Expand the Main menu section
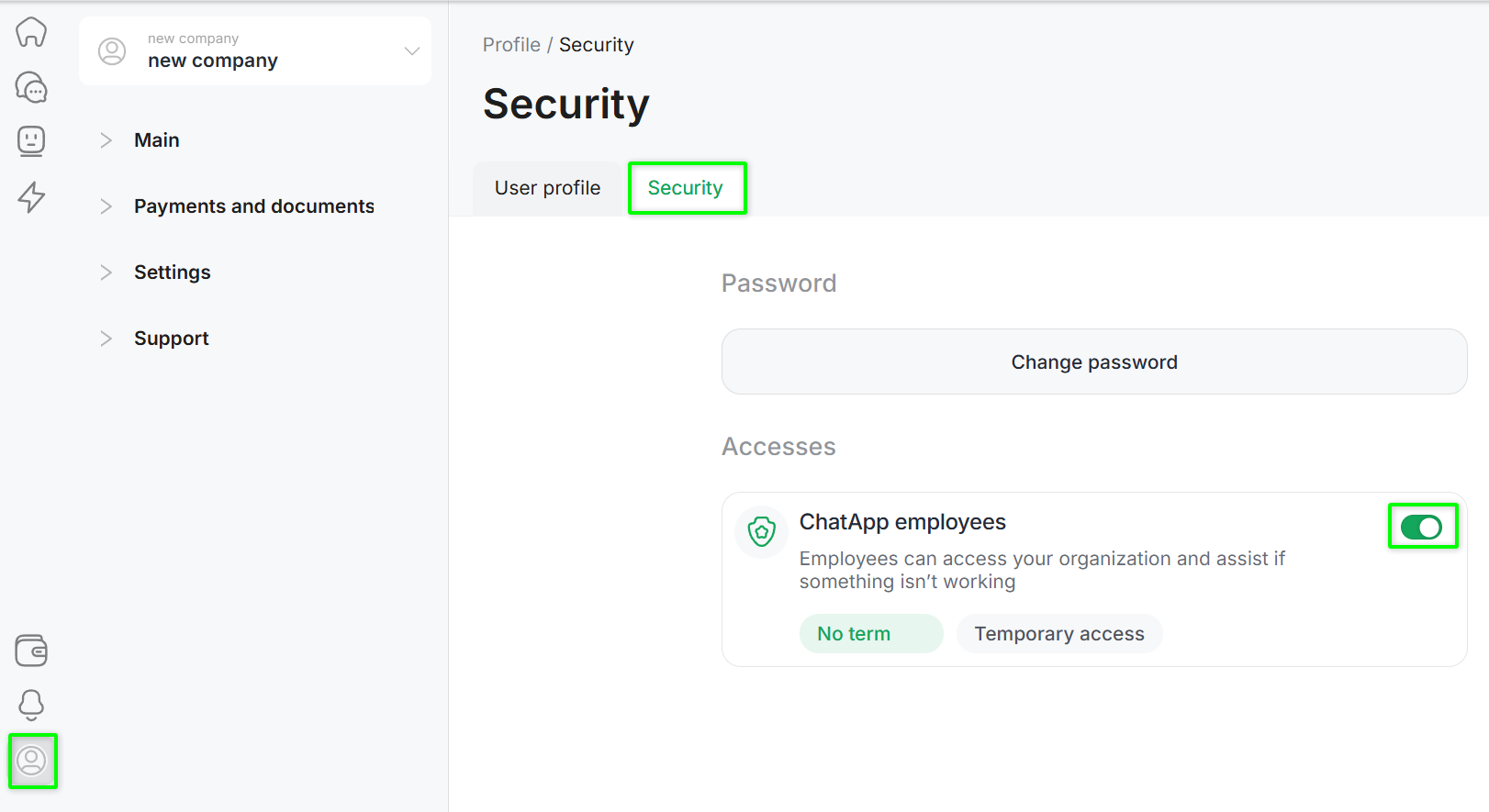 point(157,140)
